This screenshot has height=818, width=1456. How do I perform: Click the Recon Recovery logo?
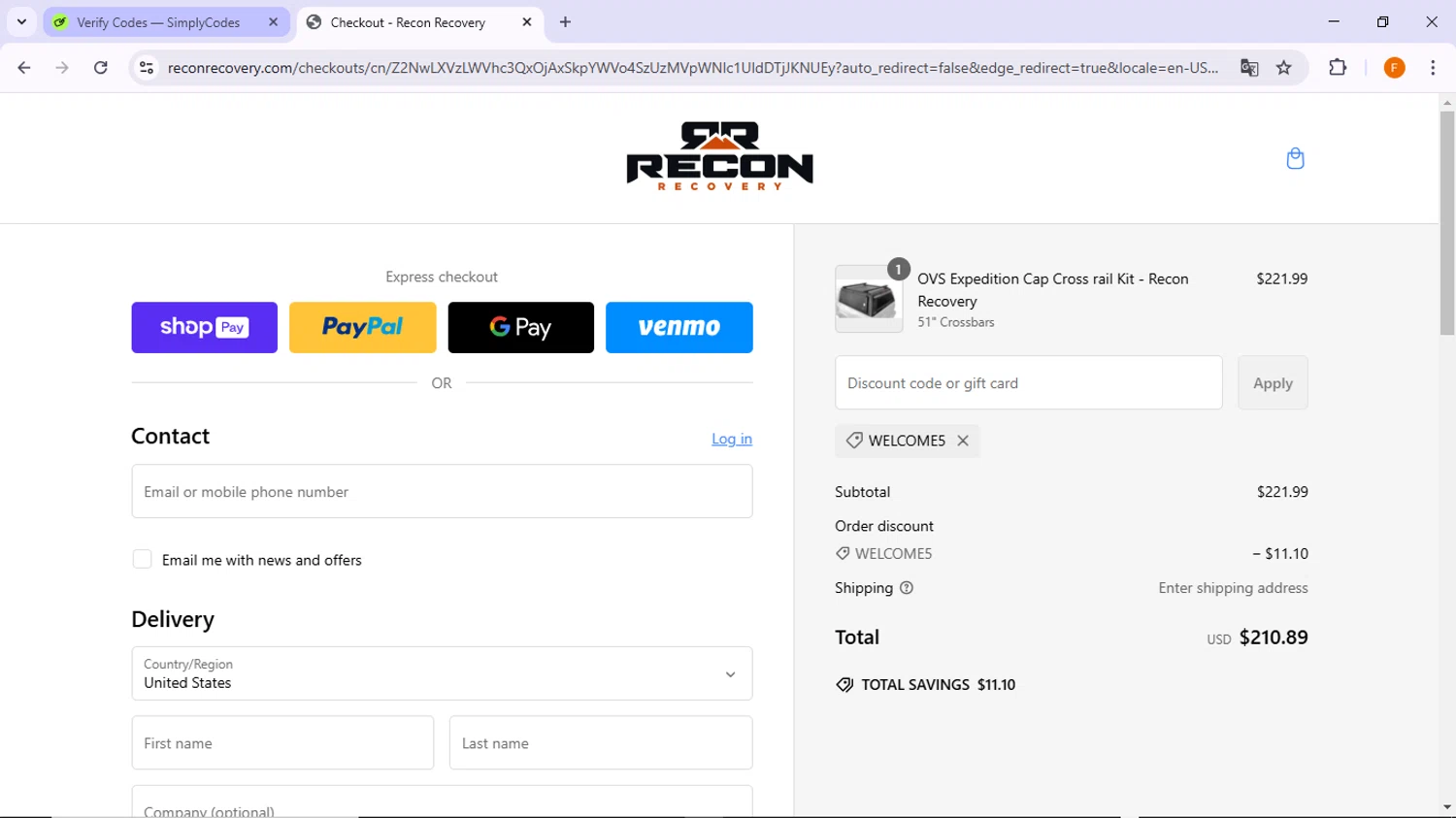click(719, 156)
